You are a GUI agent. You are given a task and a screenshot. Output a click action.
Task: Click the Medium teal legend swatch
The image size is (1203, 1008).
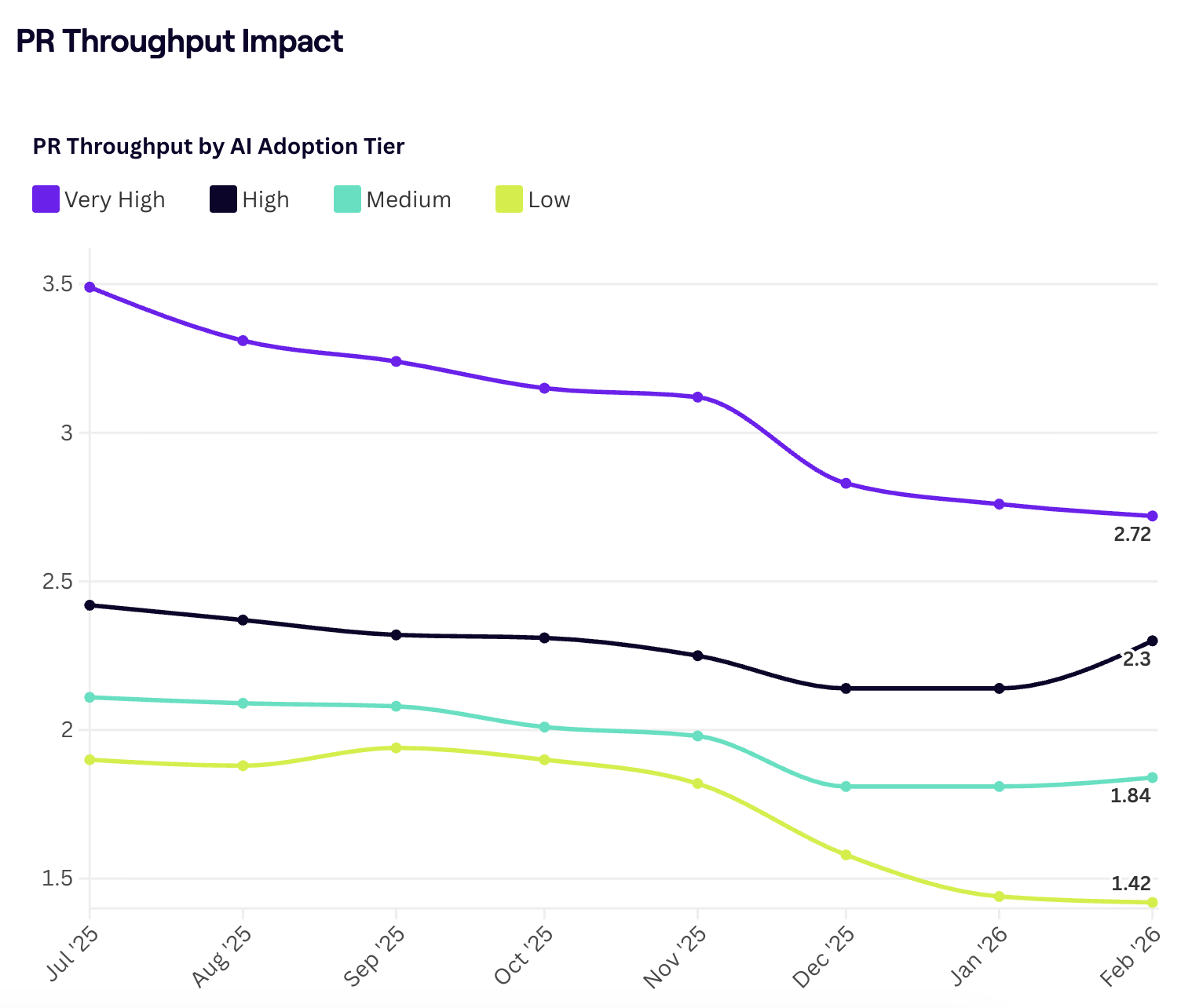click(347, 199)
